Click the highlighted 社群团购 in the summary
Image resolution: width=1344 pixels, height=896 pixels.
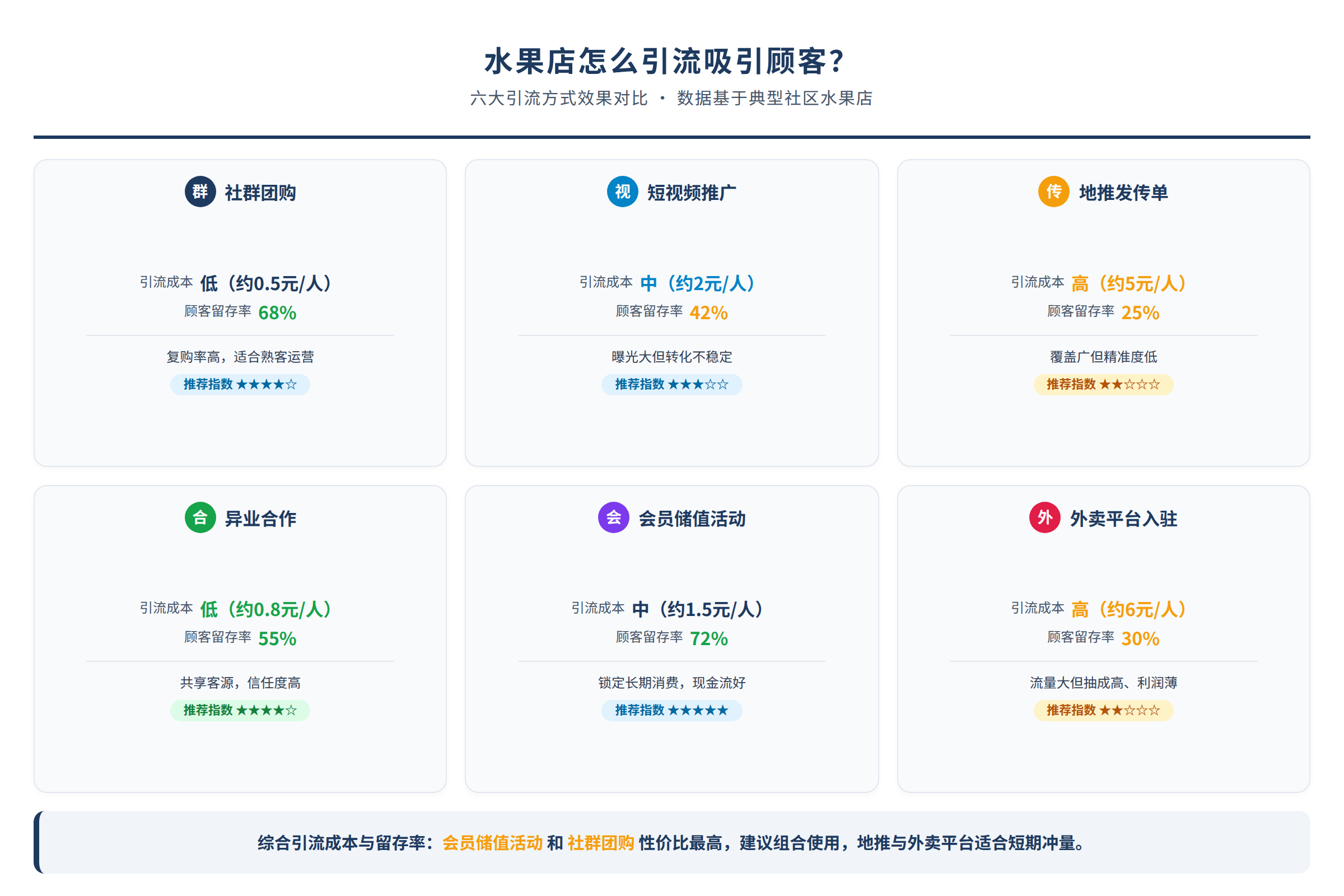[x=600, y=842]
